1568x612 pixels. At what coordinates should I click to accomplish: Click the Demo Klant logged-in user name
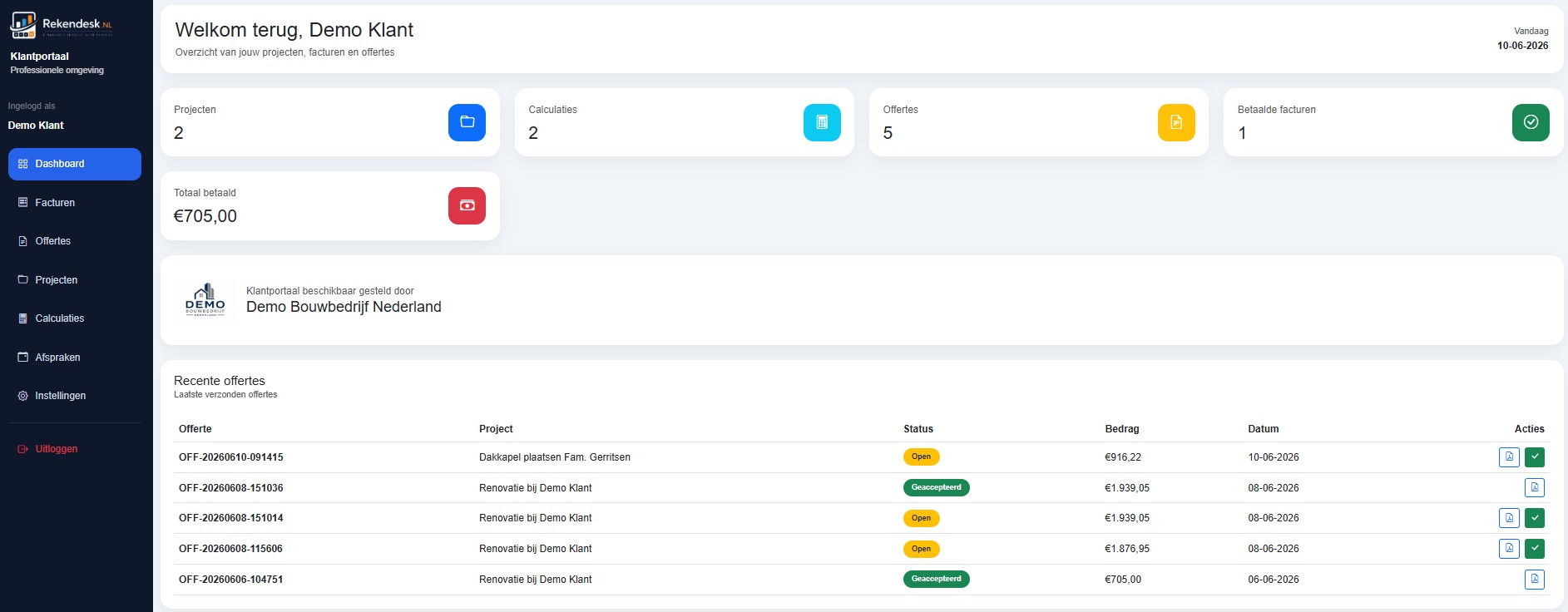click(36, 126)
